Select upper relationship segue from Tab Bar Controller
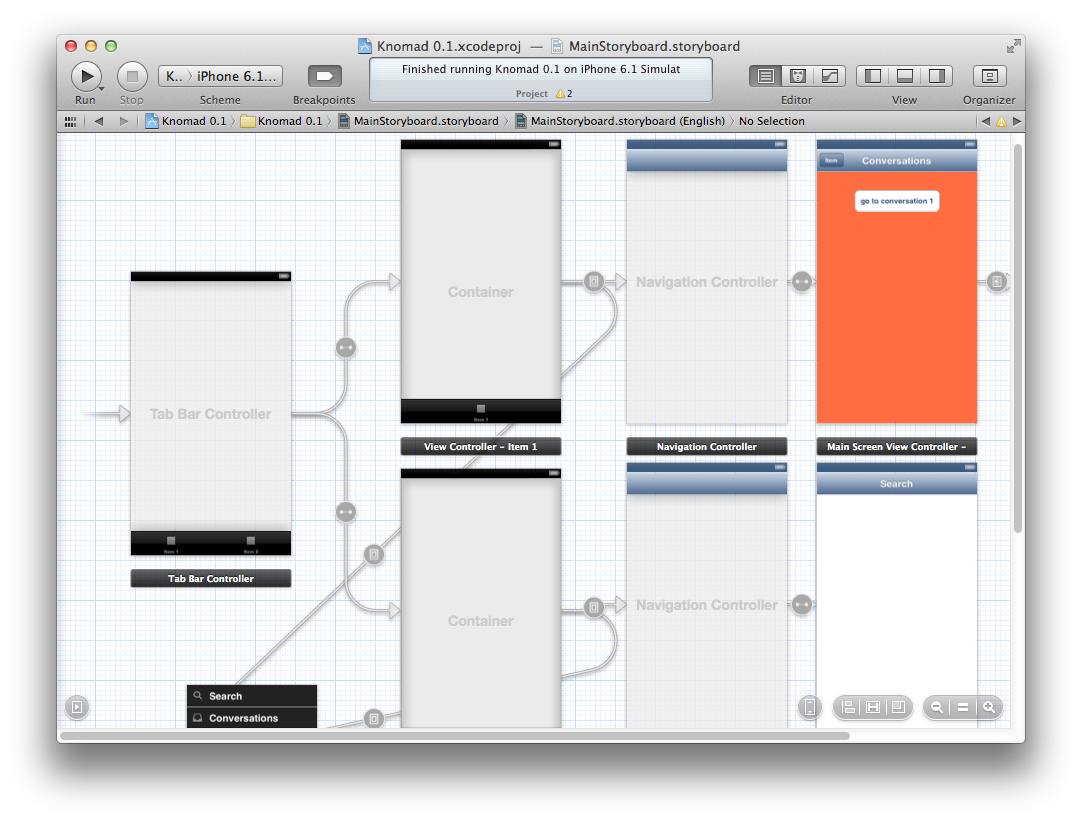 coord(346,348)
